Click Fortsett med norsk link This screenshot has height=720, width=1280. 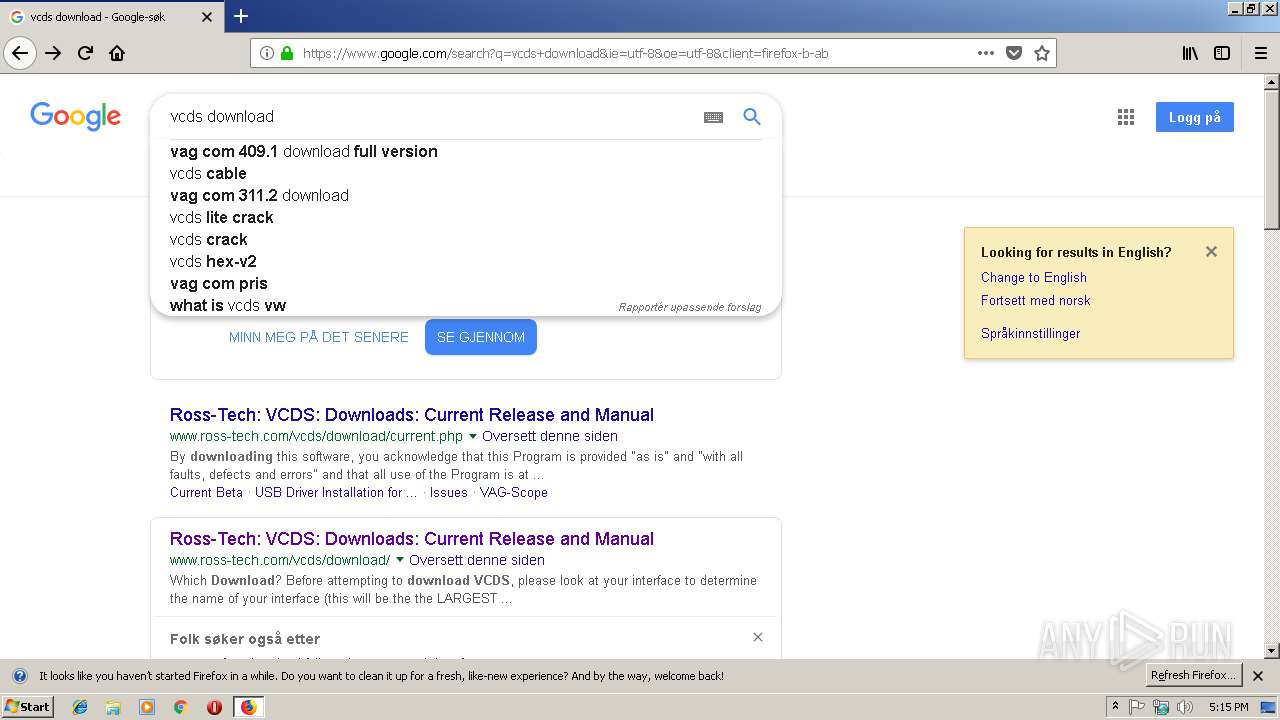click(1036, 301)
